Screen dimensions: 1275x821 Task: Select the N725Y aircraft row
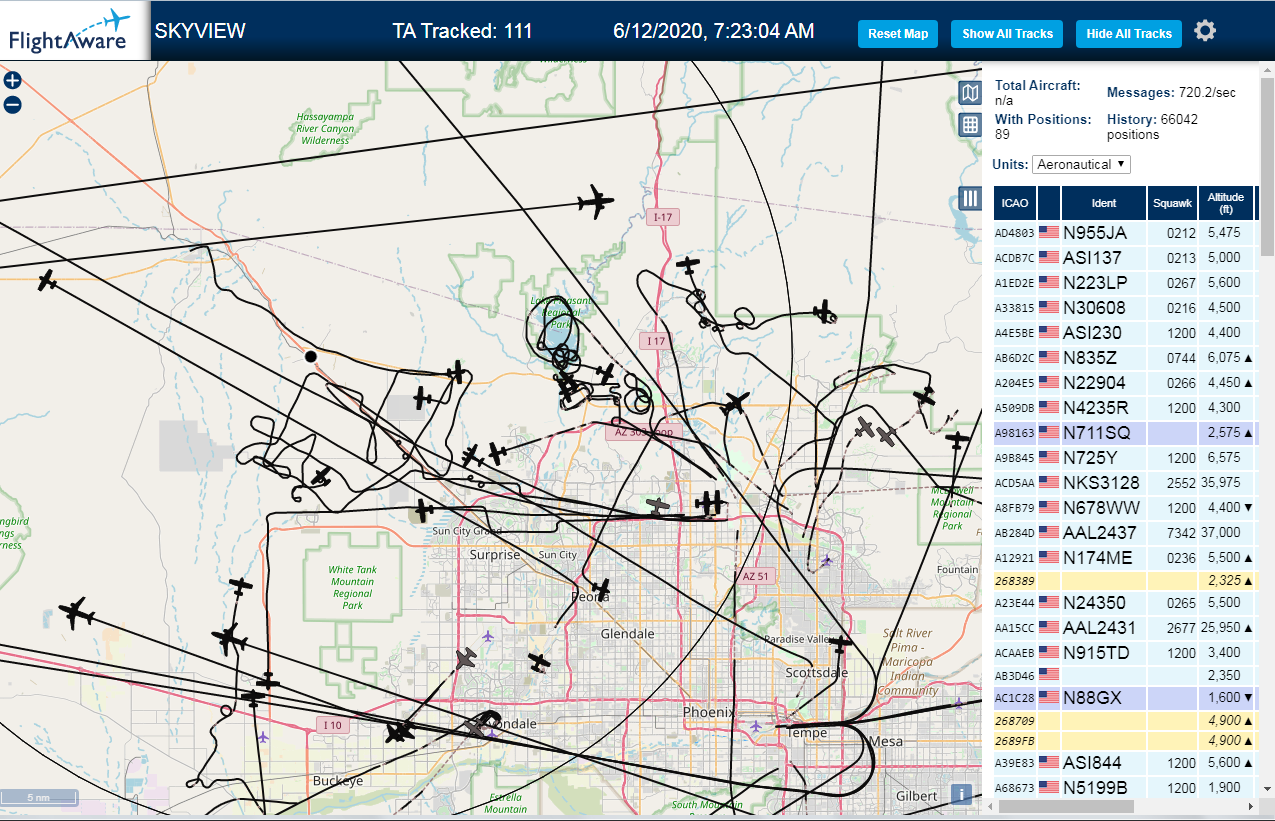(1125, 458)
